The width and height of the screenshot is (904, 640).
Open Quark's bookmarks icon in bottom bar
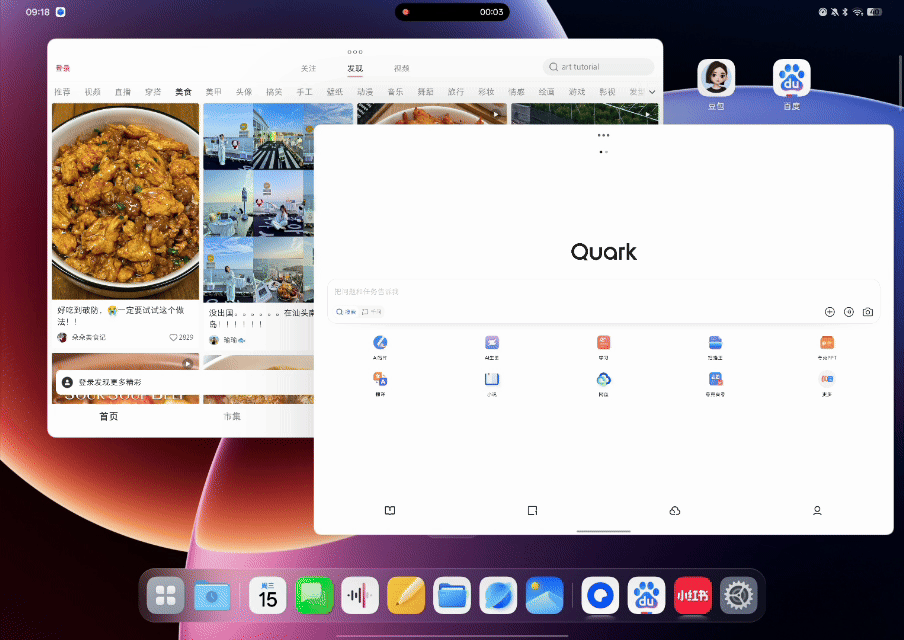[x=389, y=510]
